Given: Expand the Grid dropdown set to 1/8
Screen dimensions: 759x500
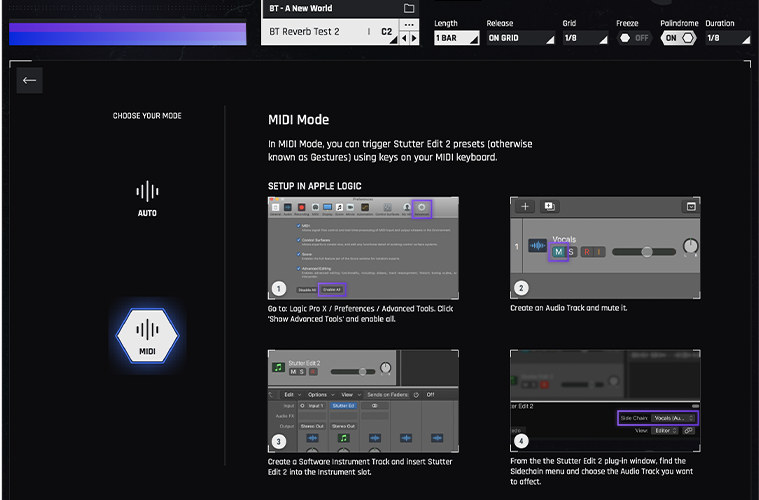Looking at the screenshot, I should point(585,38).
